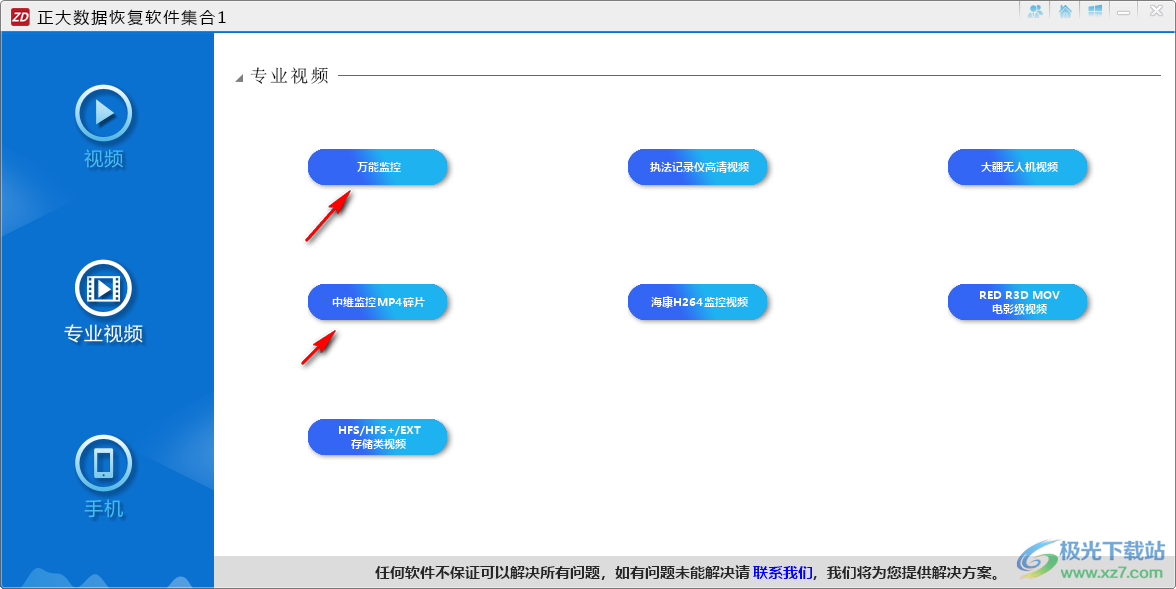Open the 手机 recovery section
1176x589 pixels.
(x=104, y=476)
